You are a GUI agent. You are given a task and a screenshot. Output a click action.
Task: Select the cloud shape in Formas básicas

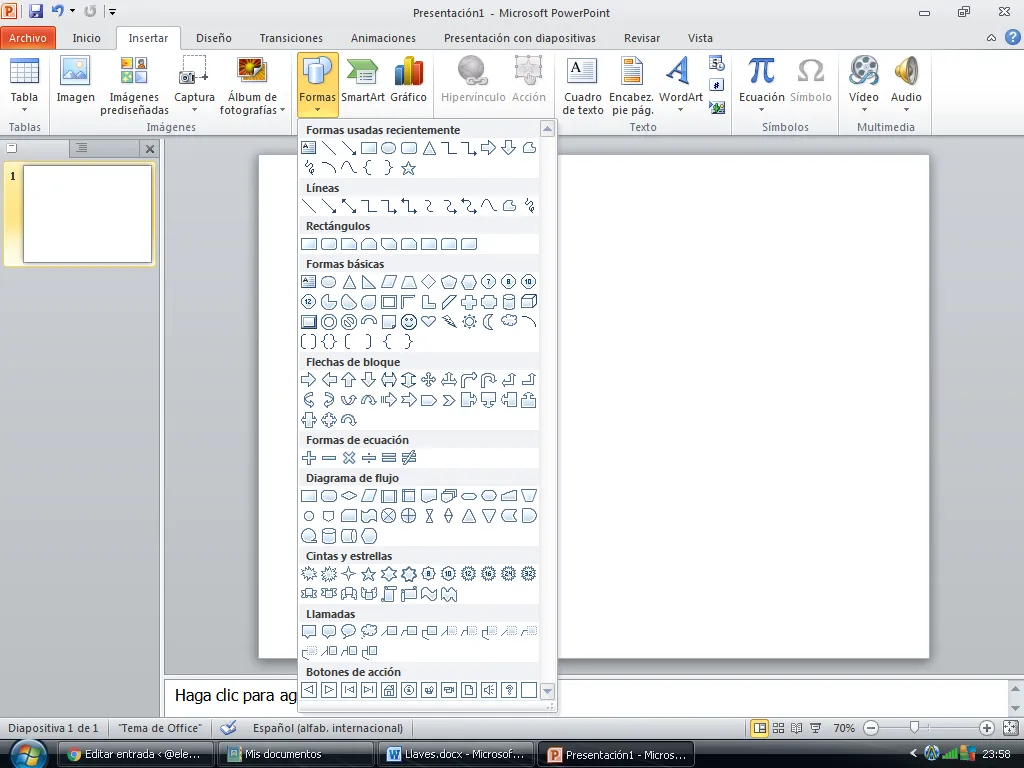pos(509,321)
